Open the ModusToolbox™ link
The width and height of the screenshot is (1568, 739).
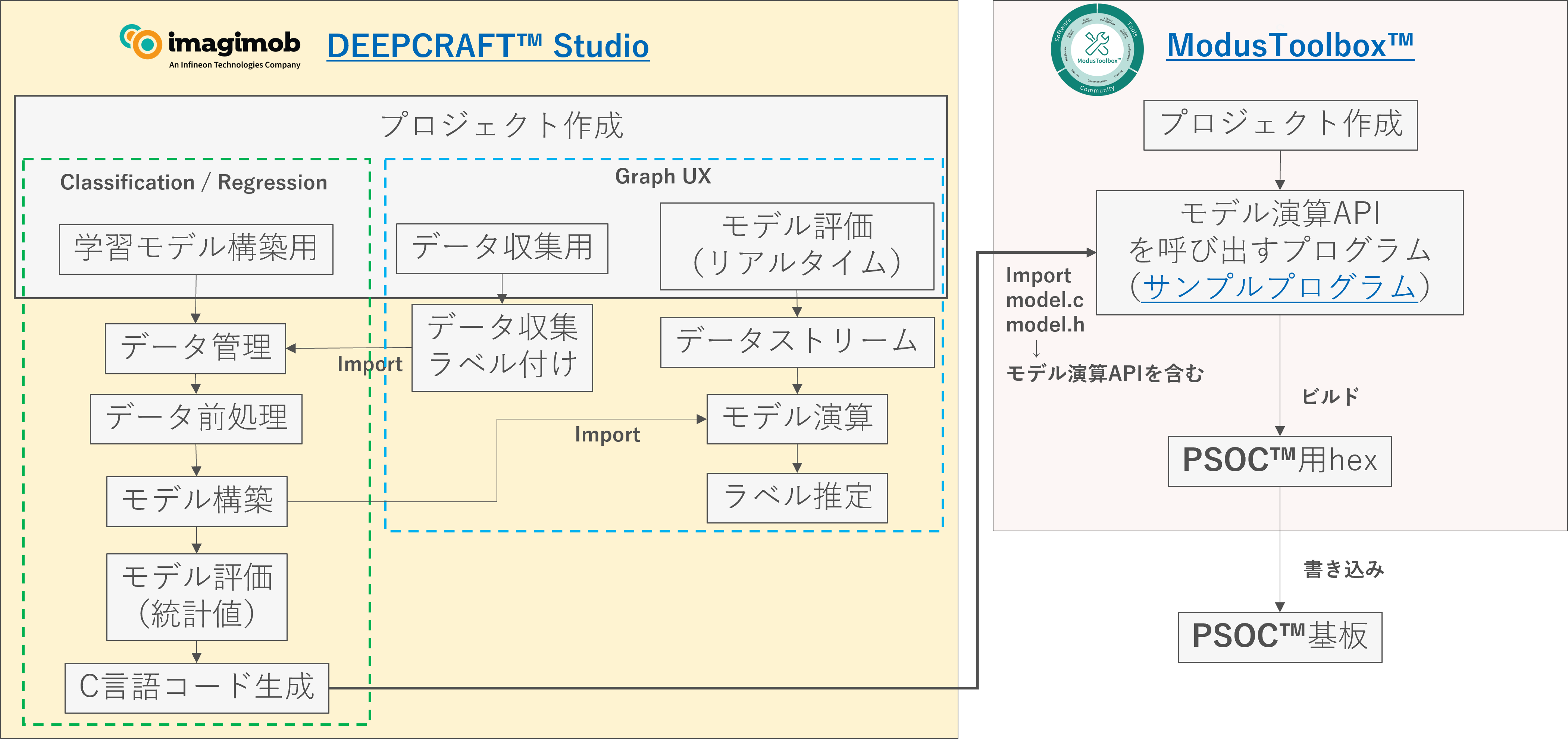(x=1290, y=45)
